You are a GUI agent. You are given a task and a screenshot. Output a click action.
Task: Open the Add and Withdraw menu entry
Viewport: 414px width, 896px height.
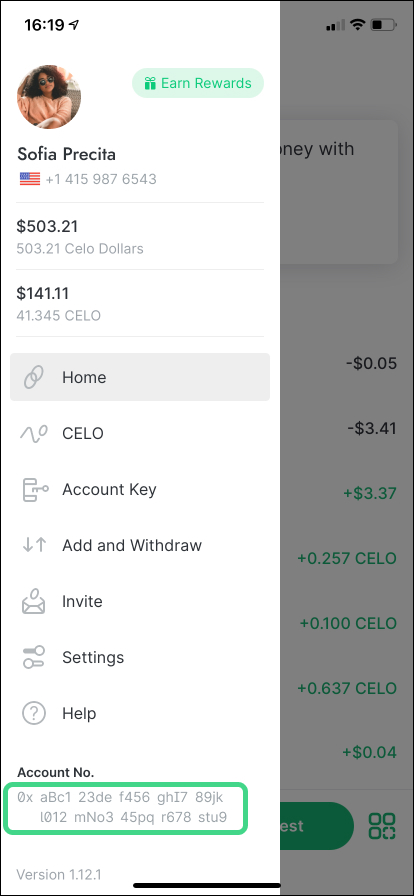click(140, 545)
